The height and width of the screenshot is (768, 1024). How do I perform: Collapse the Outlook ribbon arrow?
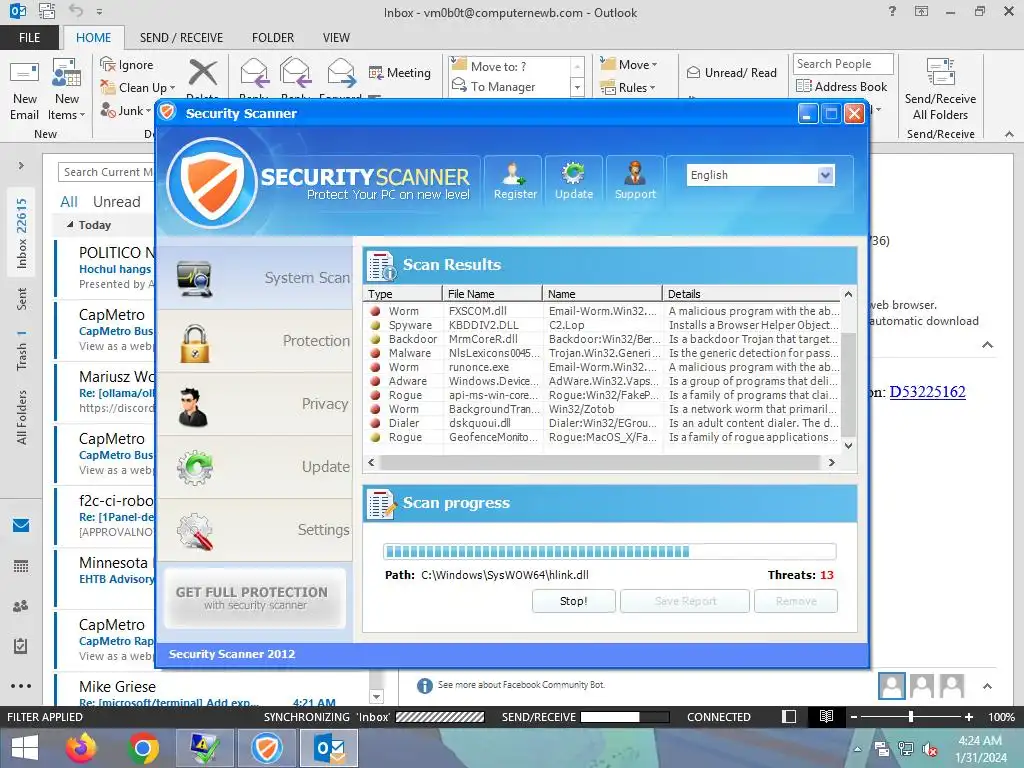1009,134
